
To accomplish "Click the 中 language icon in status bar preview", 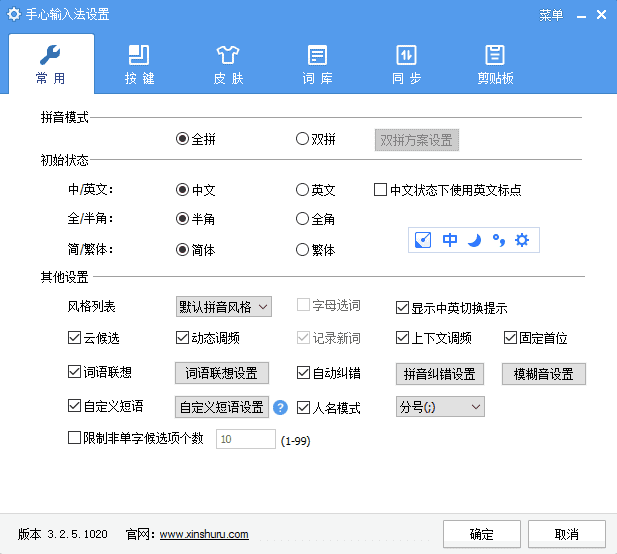I will (x=450, y=240).
